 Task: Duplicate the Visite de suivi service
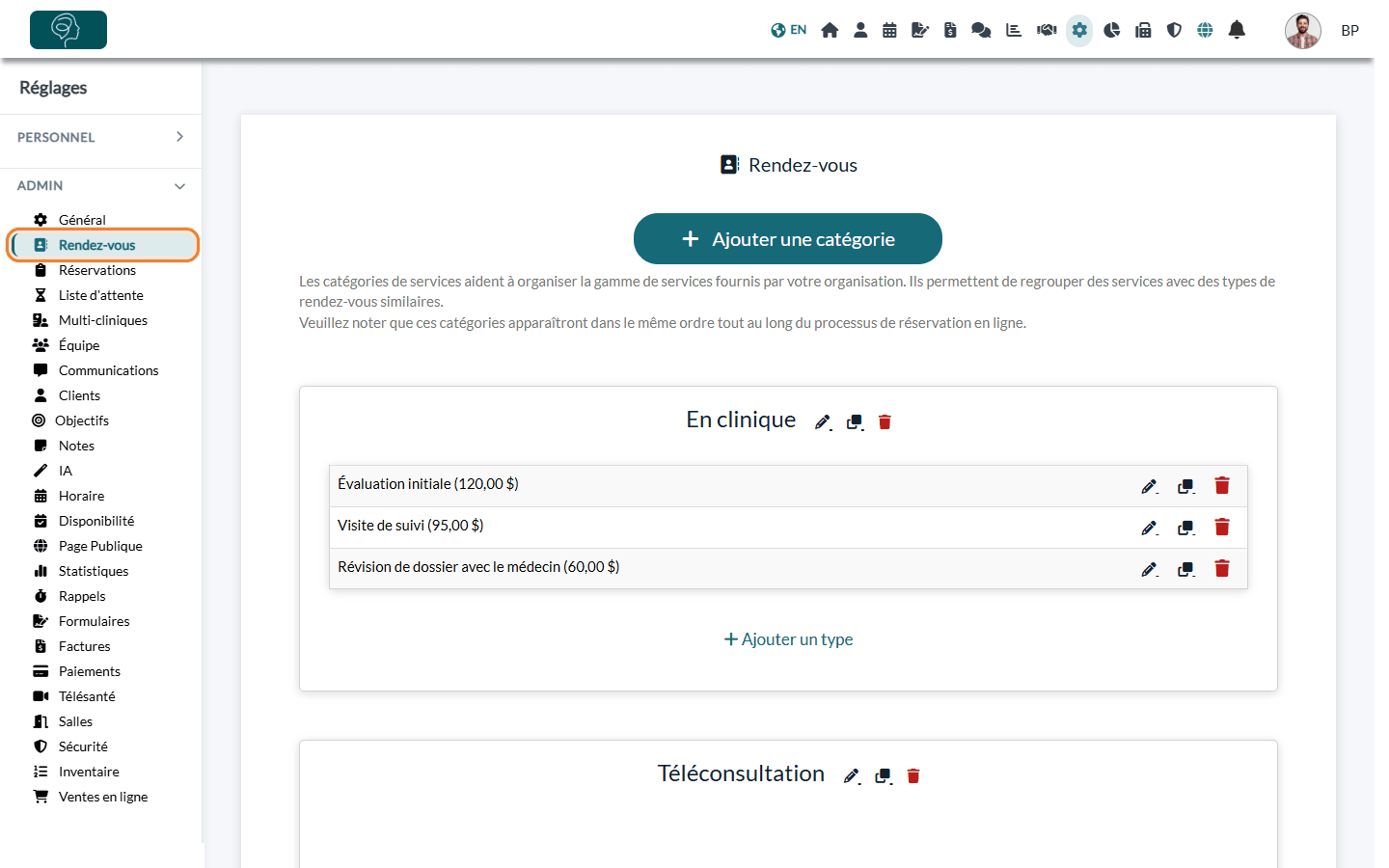point(1186,528)
